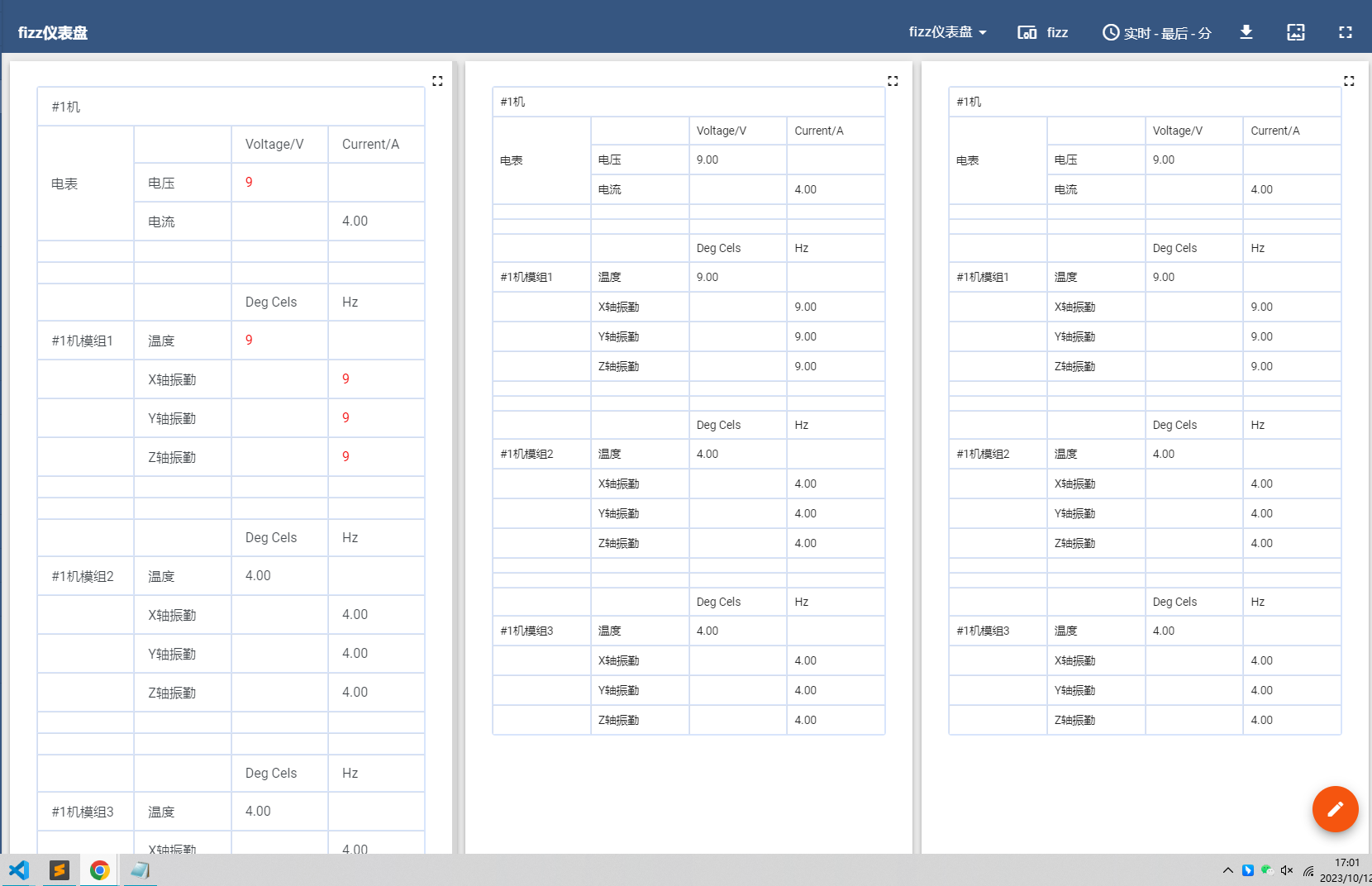
Task: Click #1机模组1 label in right table
Action: tap(983, 277)
